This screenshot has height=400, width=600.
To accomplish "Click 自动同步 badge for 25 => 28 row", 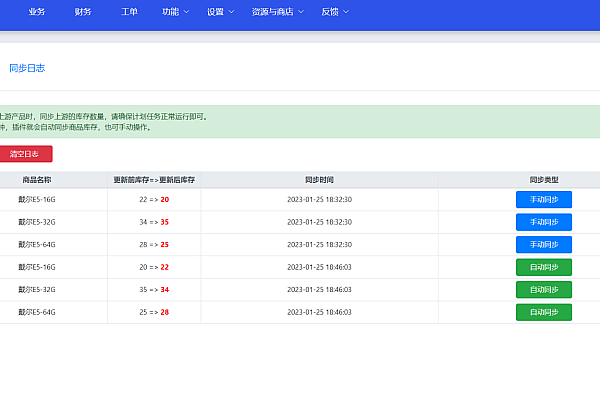I will pyautogui.click(x=544, y=312).
